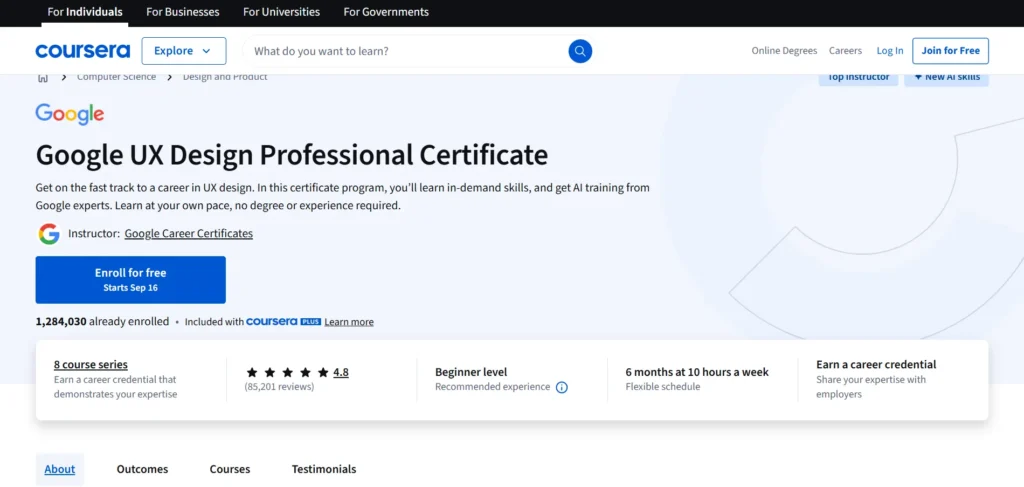Open the Explore dropdown menu

[x=184, y=51]
